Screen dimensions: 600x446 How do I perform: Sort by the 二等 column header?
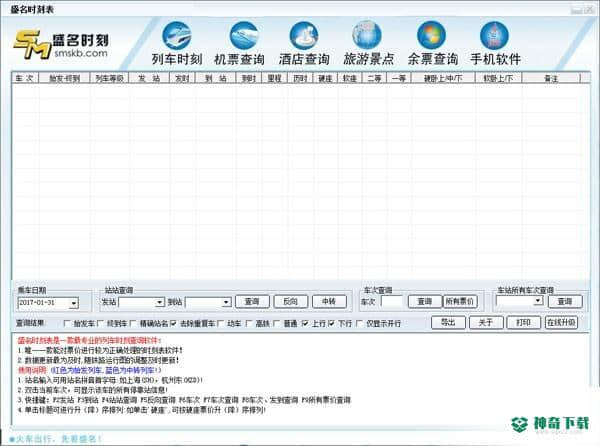[x=374, y=78]
